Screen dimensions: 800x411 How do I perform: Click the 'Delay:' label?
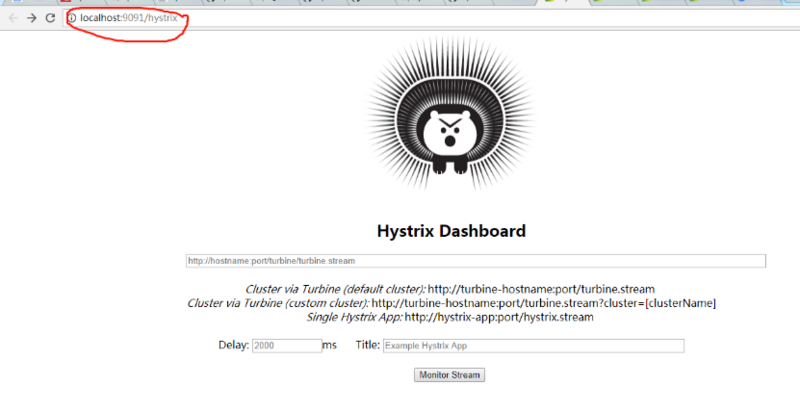click(234, 345)
